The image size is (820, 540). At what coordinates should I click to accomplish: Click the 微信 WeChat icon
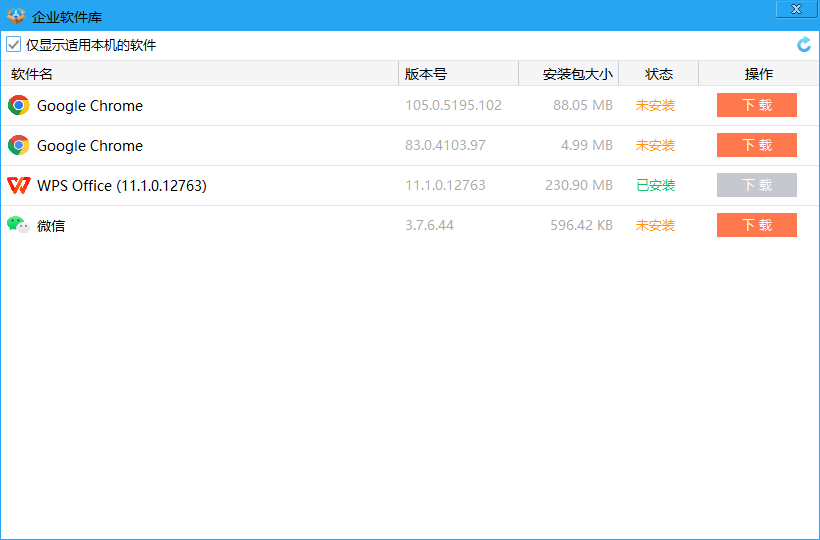point(19,225)
